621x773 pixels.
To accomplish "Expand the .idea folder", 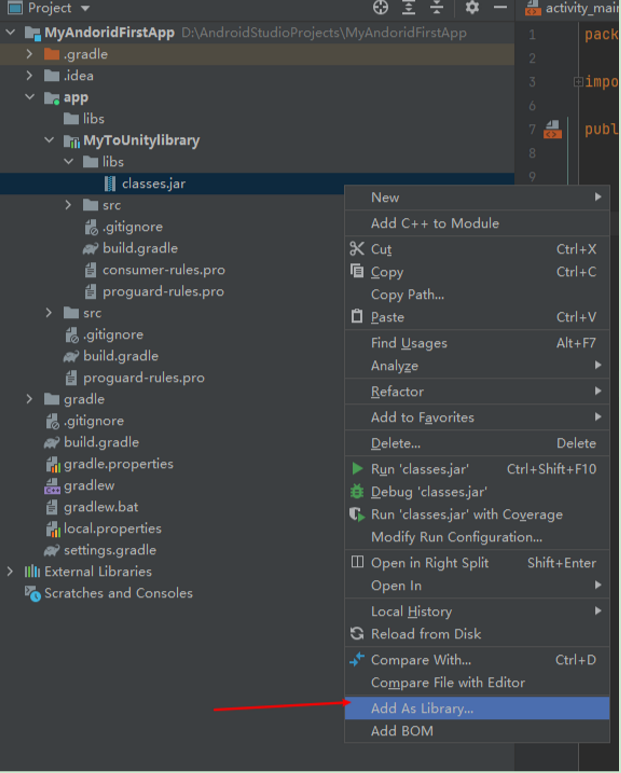I will 30,75.
